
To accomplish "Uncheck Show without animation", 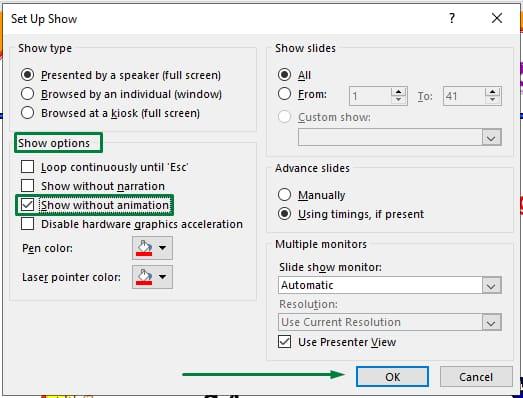I will point(27,205).
